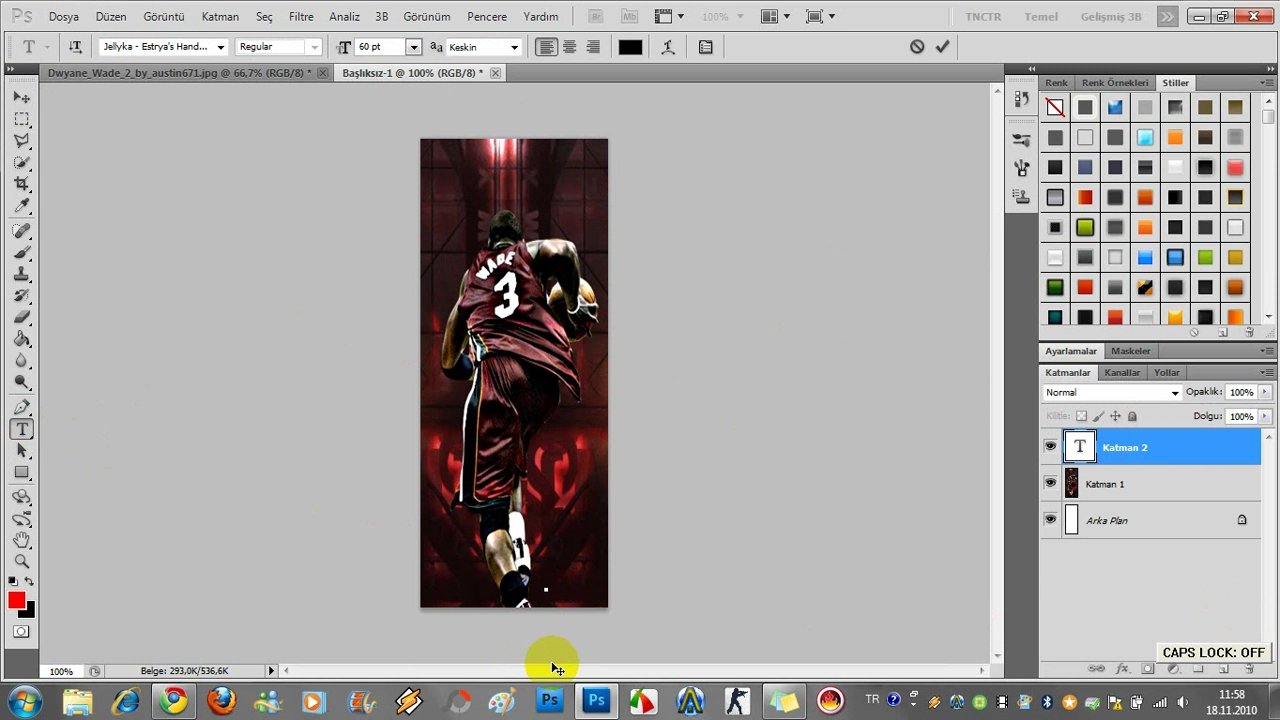Select the Eyedropper tool

click(22, 206)
